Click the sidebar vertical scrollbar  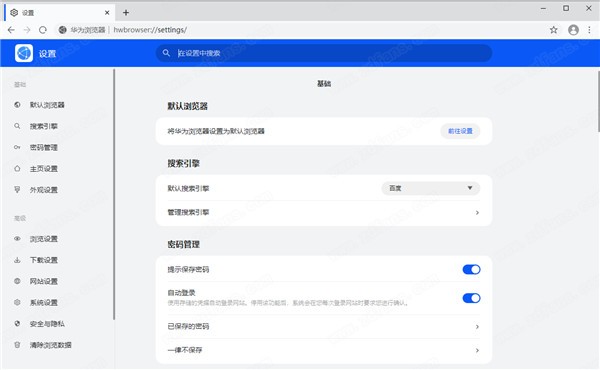(114, 194)
